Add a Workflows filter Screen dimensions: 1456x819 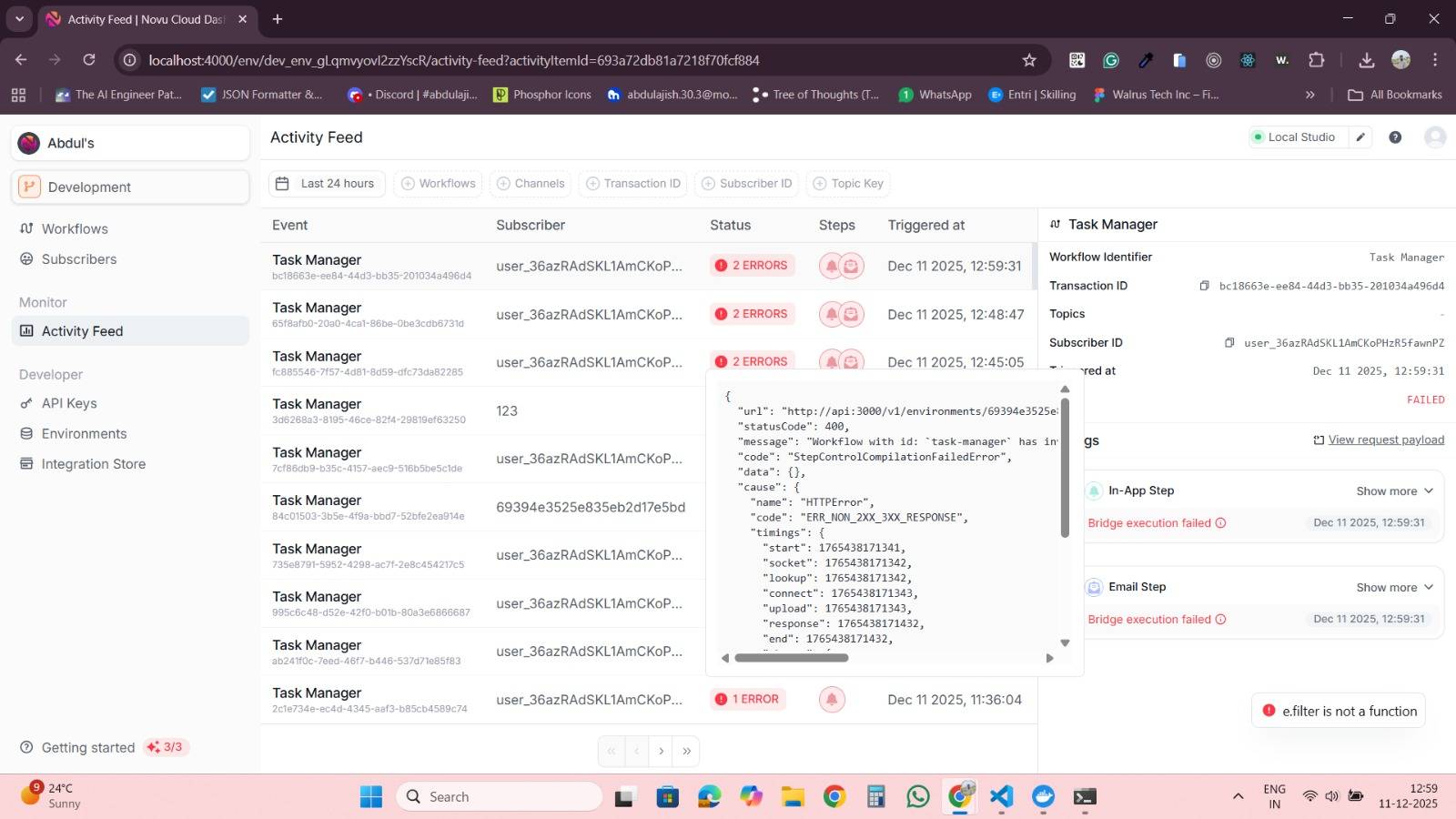pyautogui.click(x=439, y=183)
